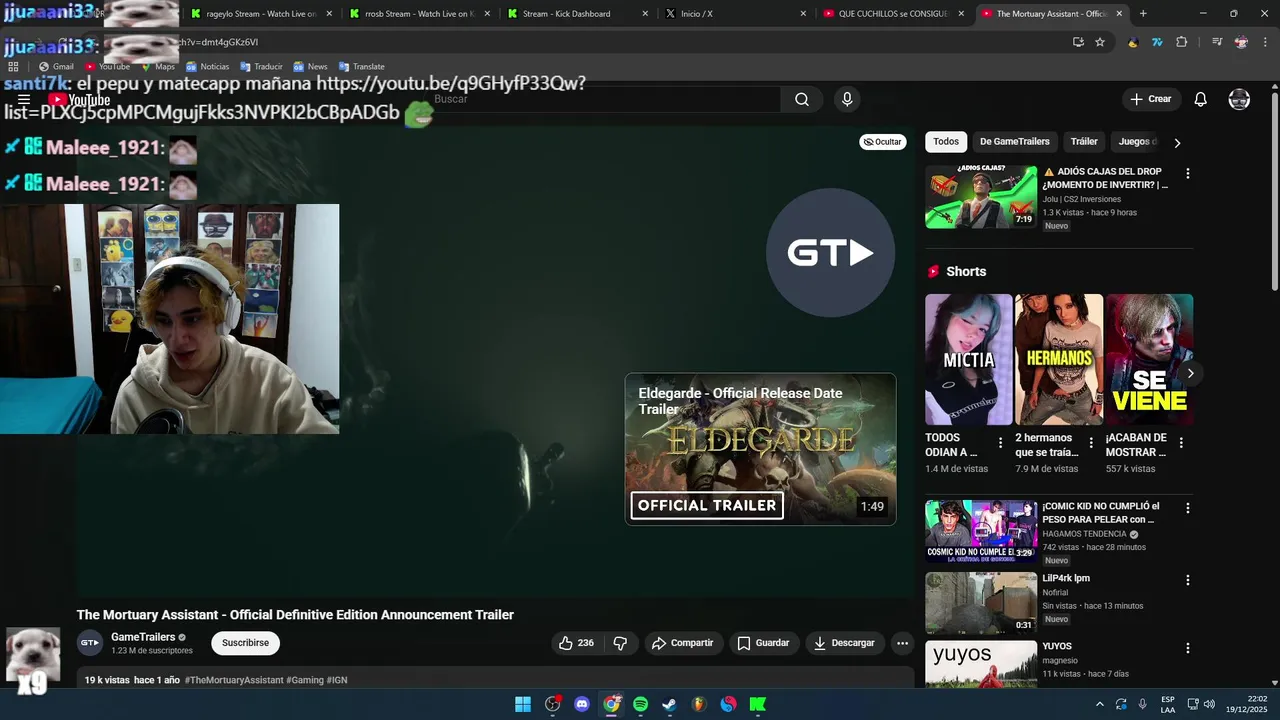Screen dimensions: 1280x720
Task: Select the Tráiler filter chip
Action: tap(1084, 142)
